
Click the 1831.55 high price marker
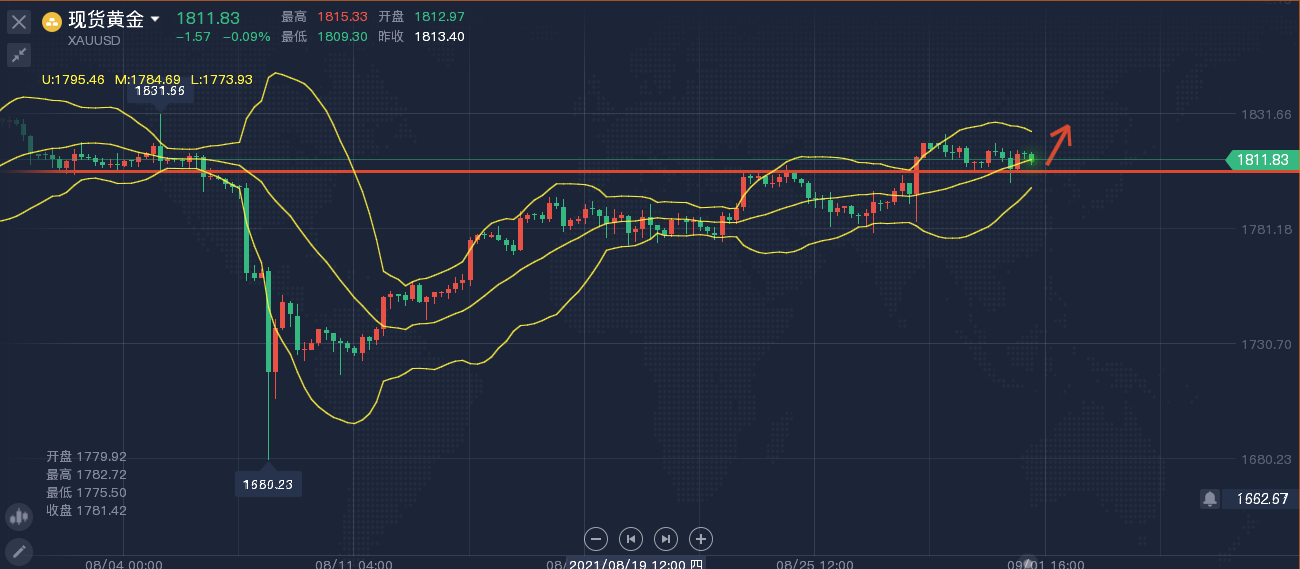click(160, 91)
